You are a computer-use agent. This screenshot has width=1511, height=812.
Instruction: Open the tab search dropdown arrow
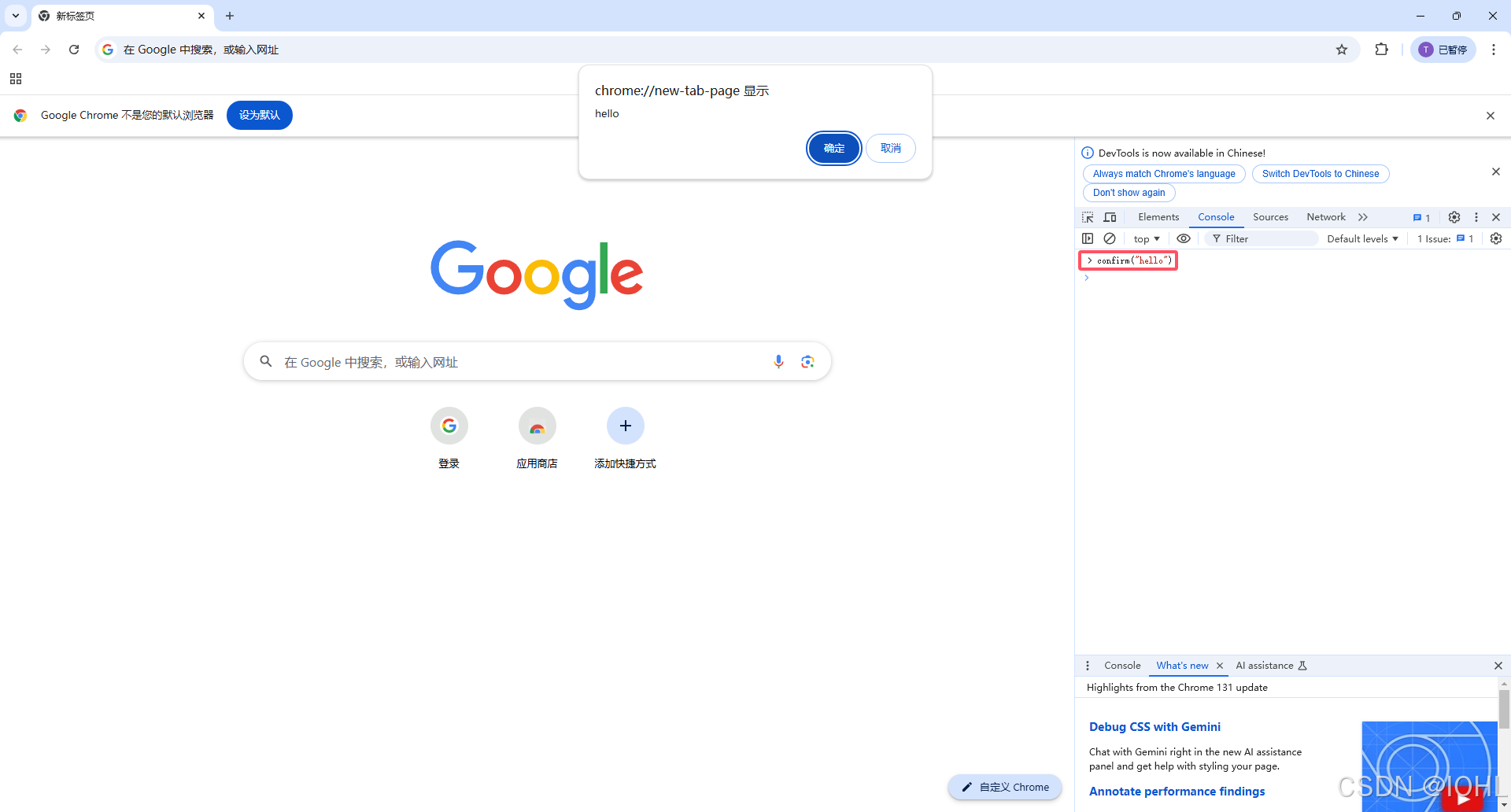(x=16, y=16)
